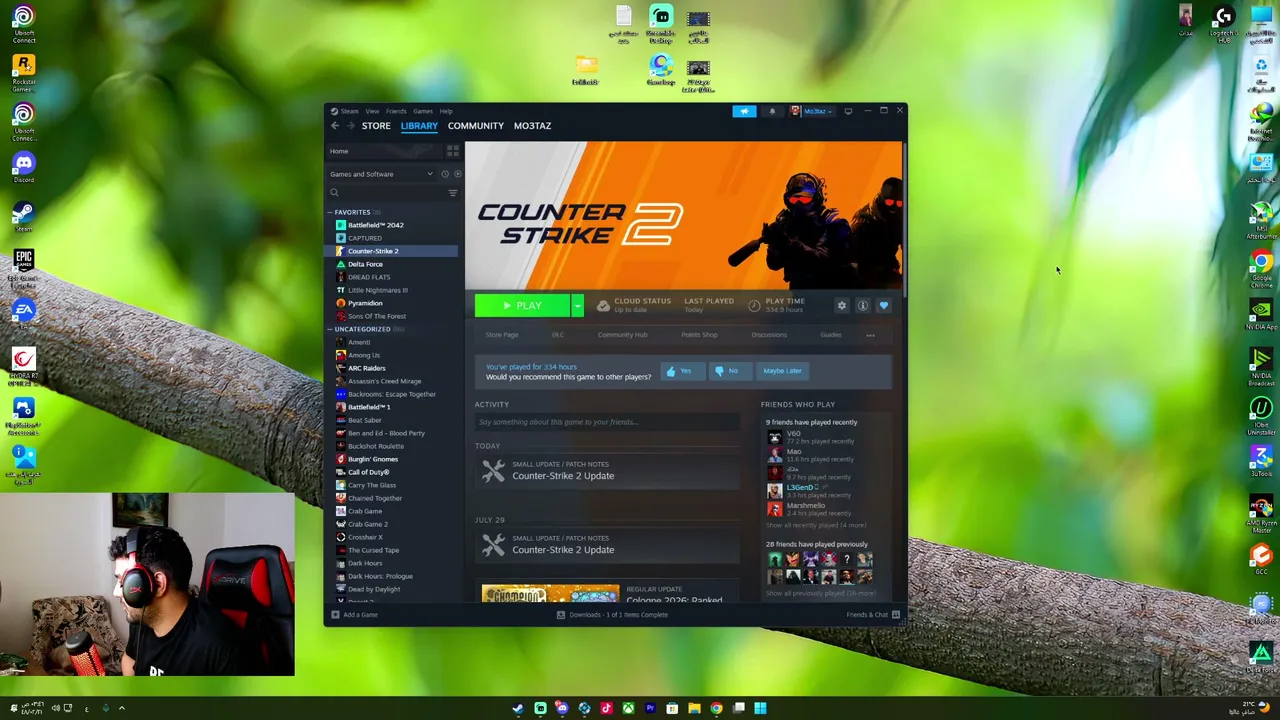
Task: Show more game links ellipsis menu
Action: [870, 335]
